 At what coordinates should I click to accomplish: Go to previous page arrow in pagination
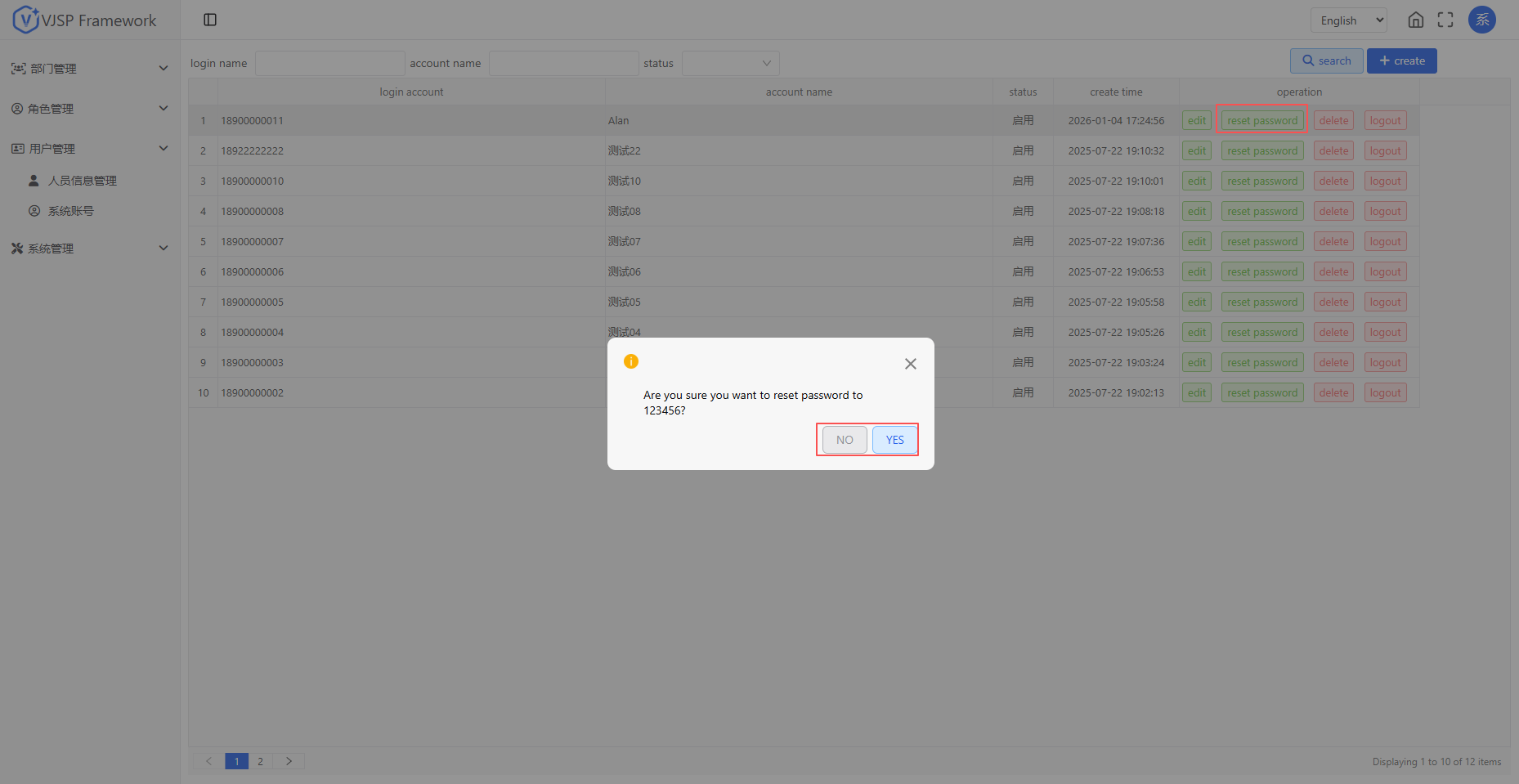pyautogui.click(x=208, y=761)
